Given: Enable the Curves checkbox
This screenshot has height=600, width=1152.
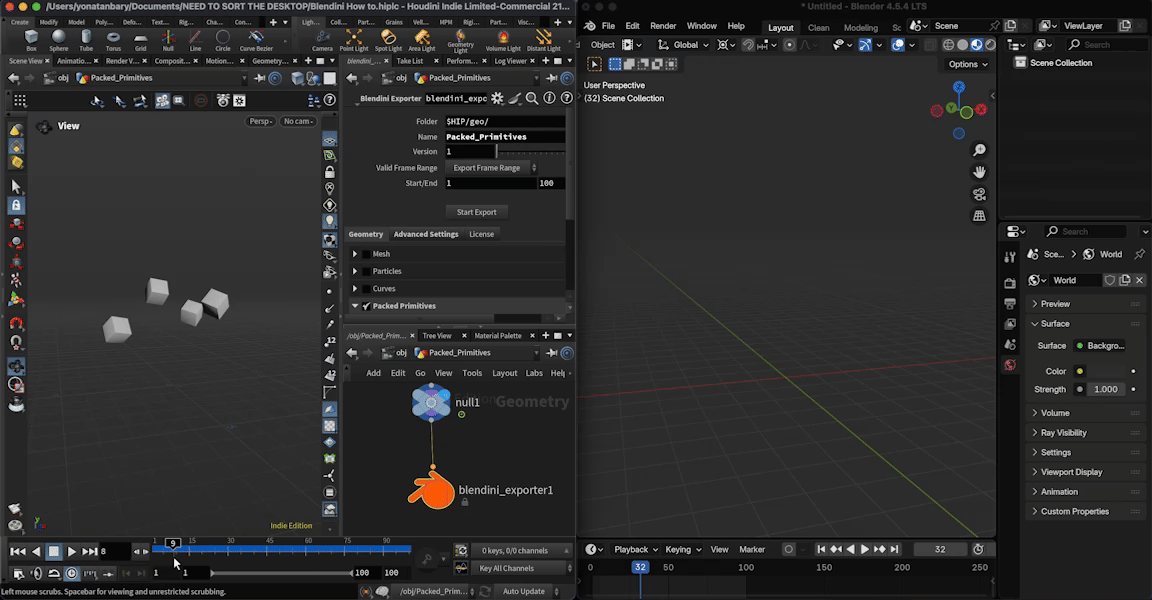Looking at the screenshot, I should point(367,289).
